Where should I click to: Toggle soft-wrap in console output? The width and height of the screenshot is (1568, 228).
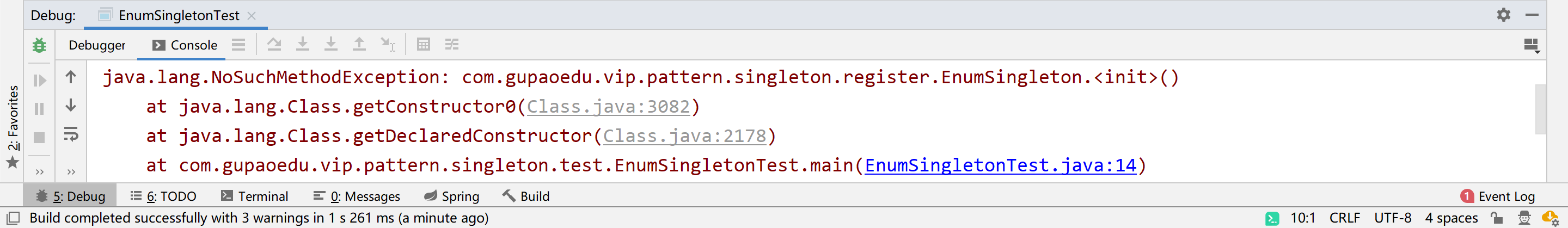click(71, 134)
